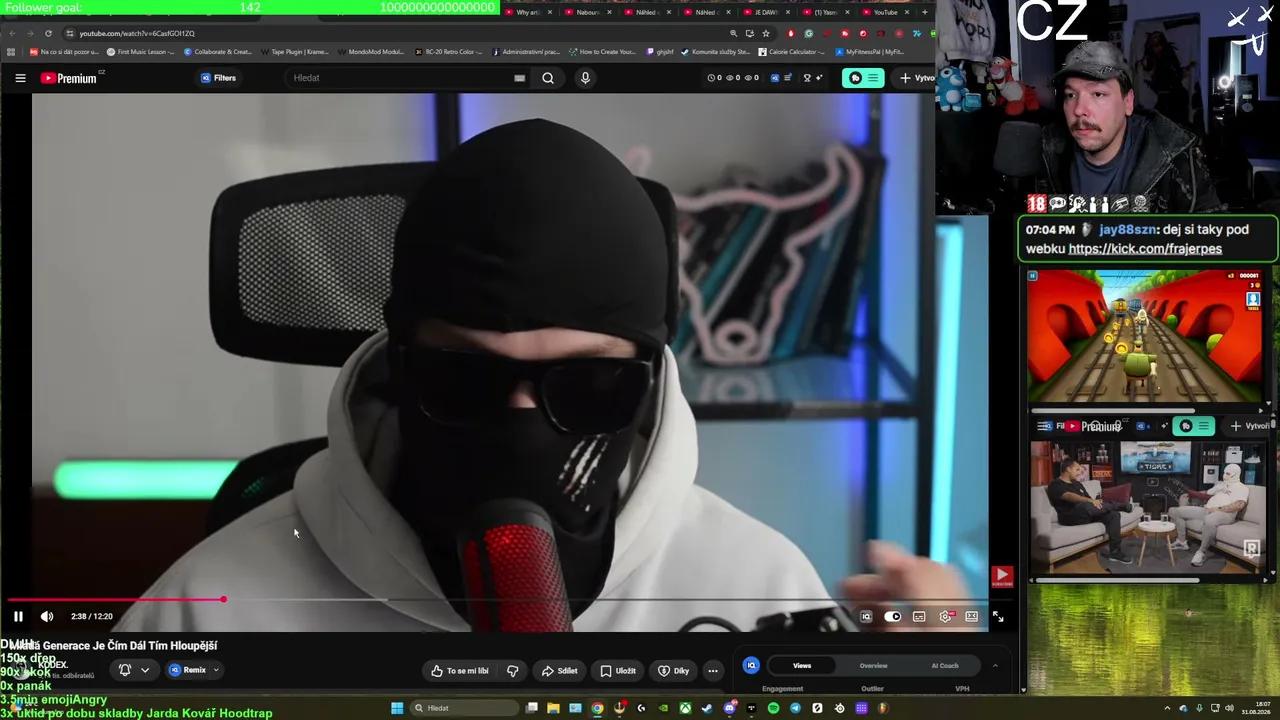Pause the video playback
Viewport: 1280px width, 720px height.
[18, 616]
